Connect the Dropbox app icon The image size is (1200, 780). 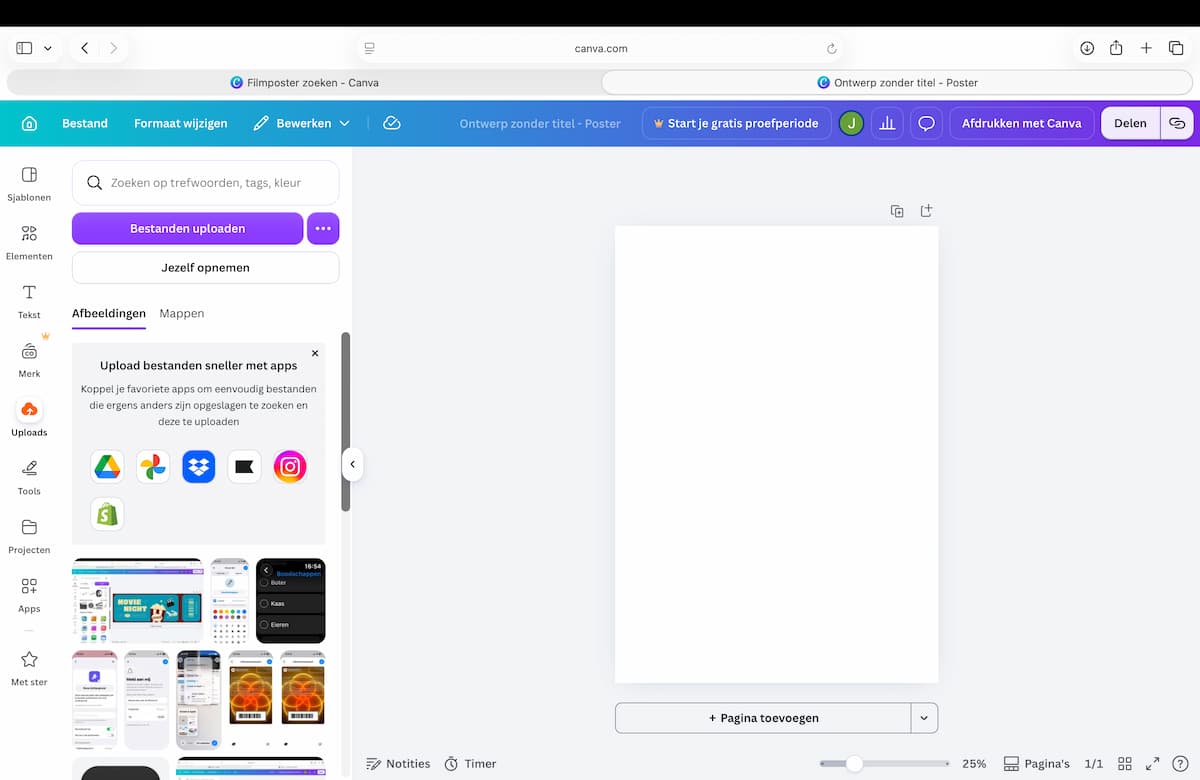click(199, 466)
